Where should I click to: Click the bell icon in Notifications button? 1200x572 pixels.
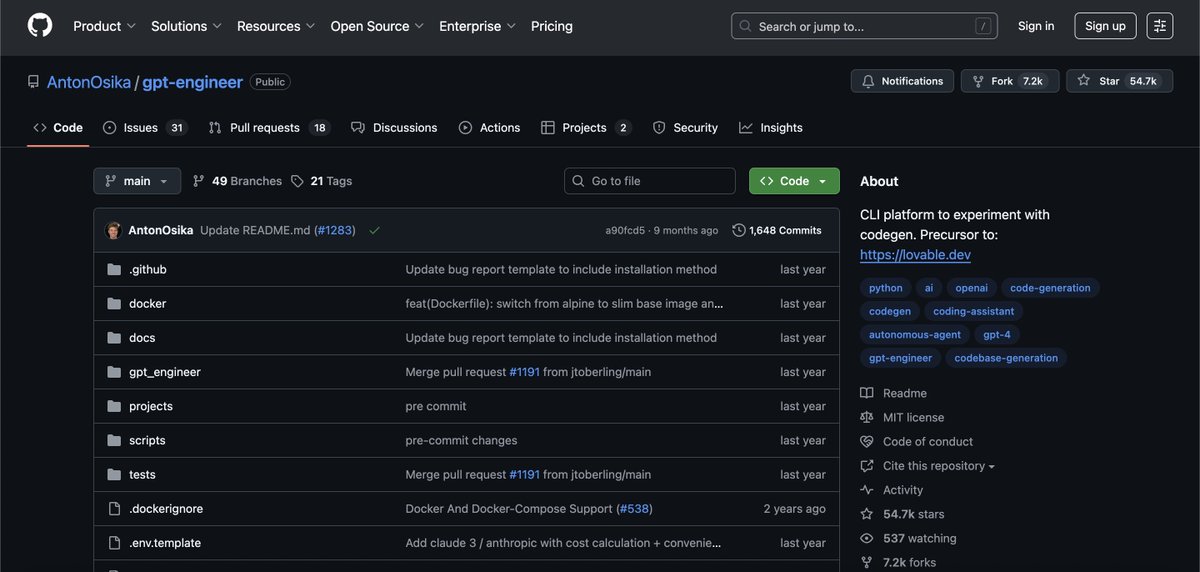(869, 81)
